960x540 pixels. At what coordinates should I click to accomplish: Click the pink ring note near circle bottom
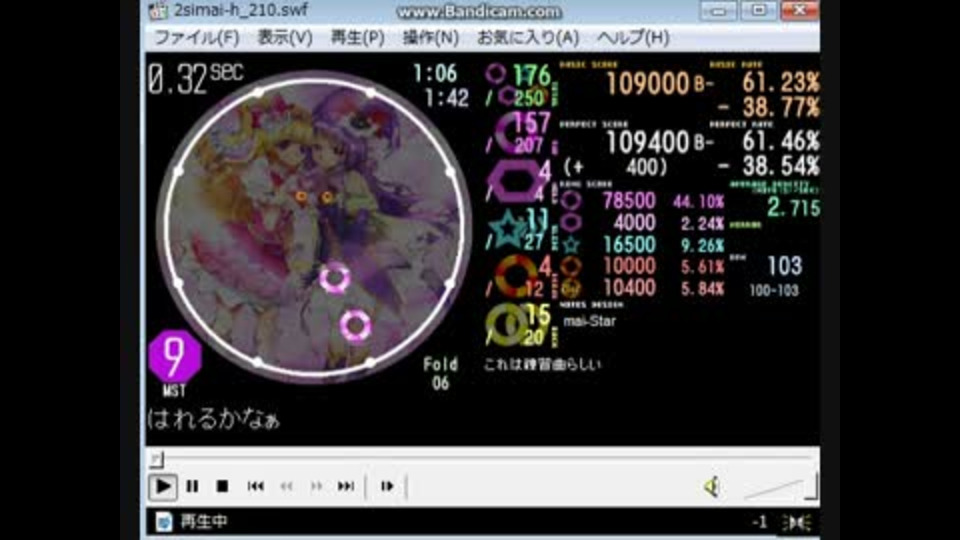coord(355,325)
